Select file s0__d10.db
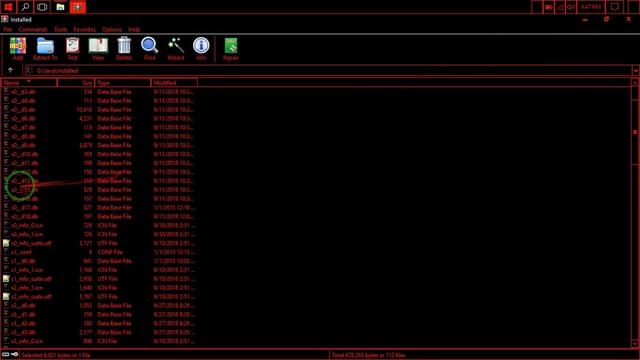This screenshot has width=640, height=360. pos(24,154)
